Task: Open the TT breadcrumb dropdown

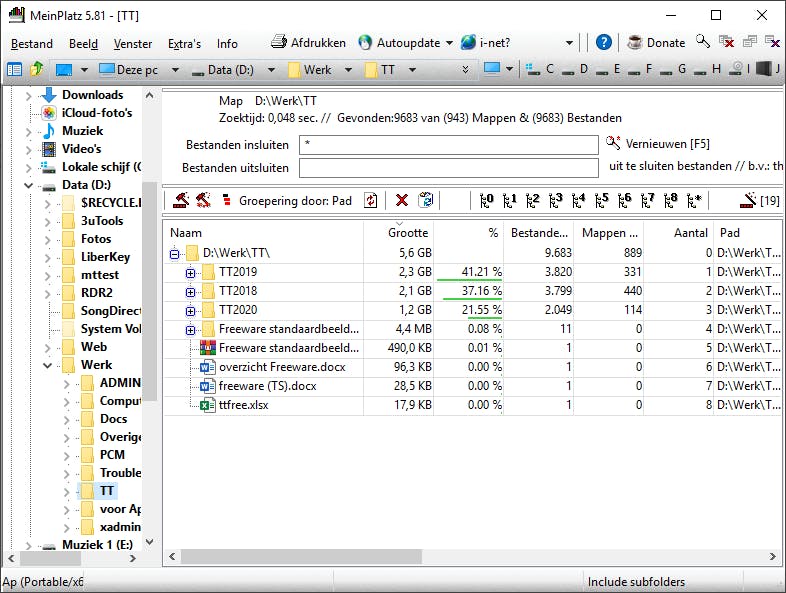Action: [x=412, y=69]
